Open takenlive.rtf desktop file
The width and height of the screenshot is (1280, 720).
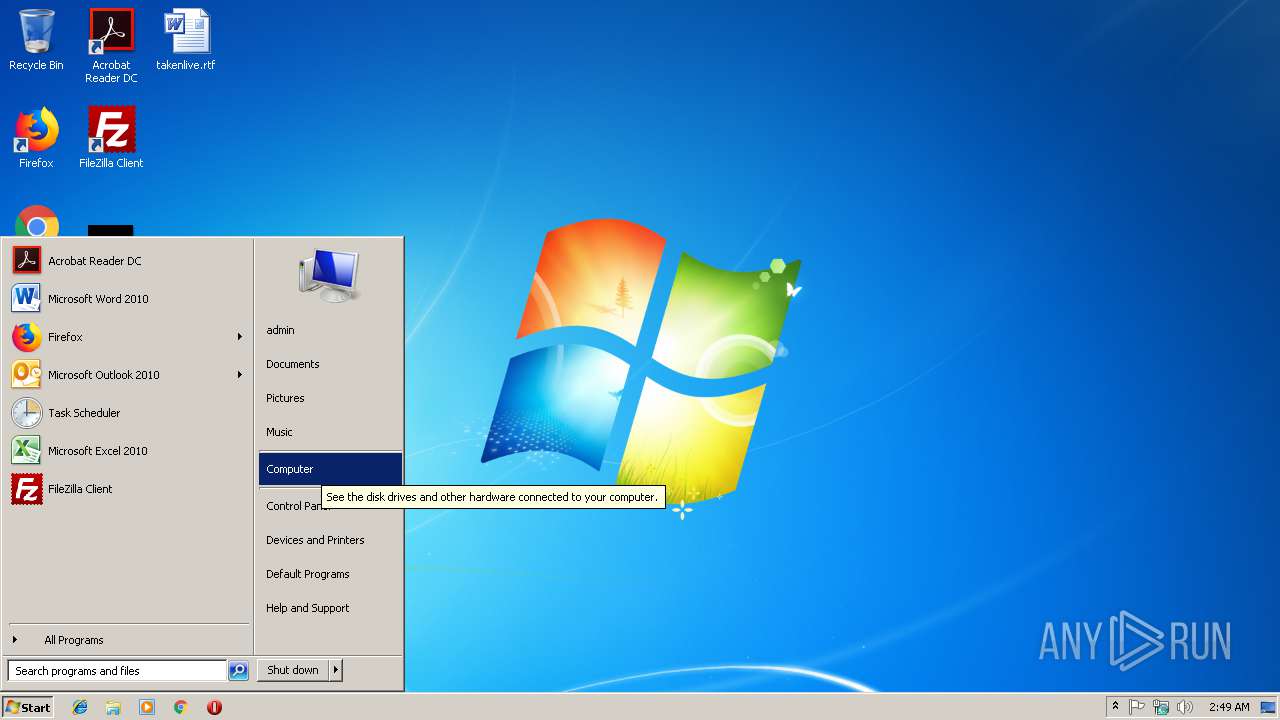(x=186, y=40)
